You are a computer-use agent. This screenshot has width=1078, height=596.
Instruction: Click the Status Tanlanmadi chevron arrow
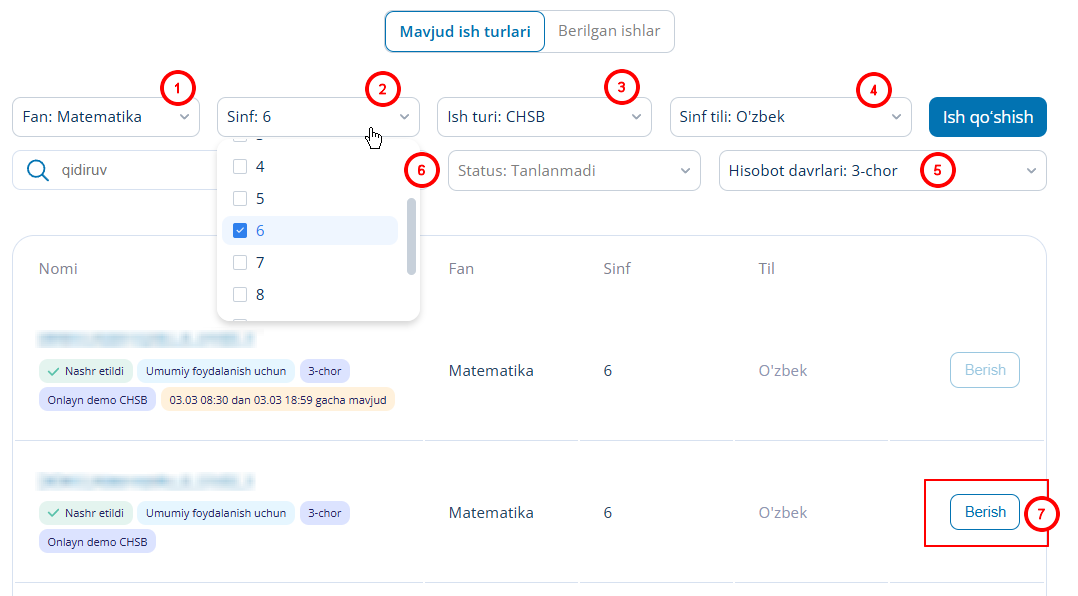point(685,170)
